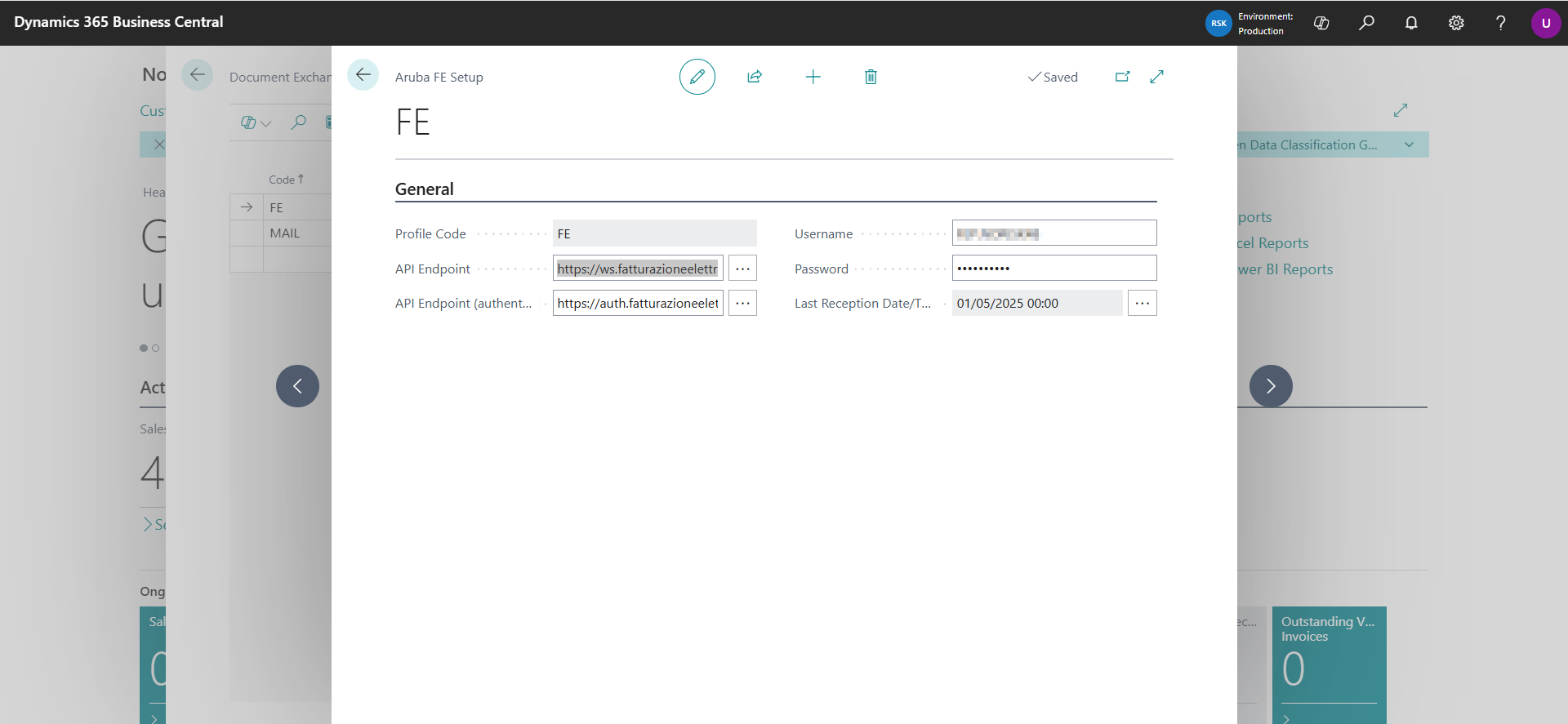Open the settings gear
Image resolution: width=1568 pixels, height=724 pixels.
[1456, 23]
